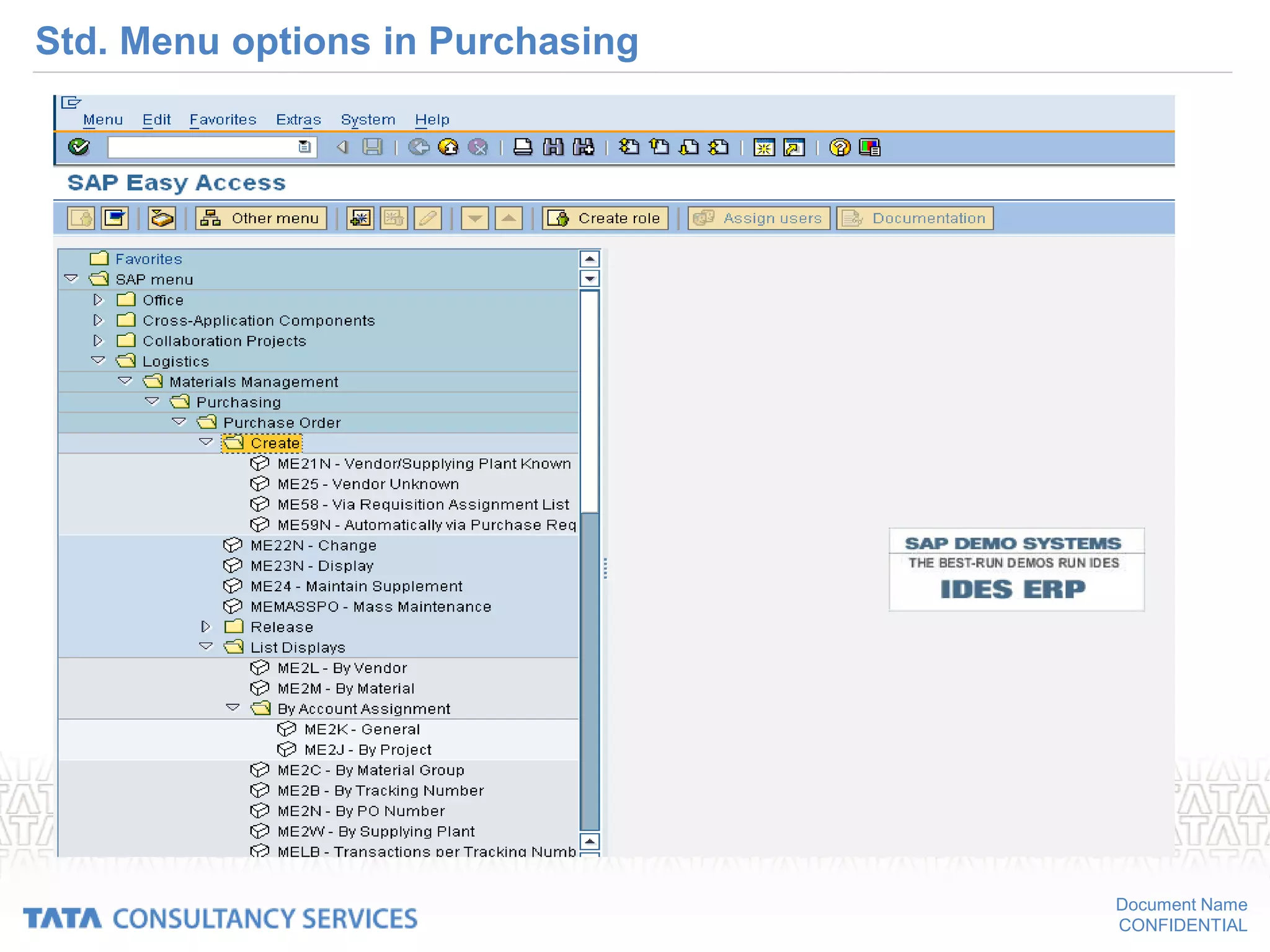Click the Last Page icon
The image size is (1270, 952).
(719, 147)
